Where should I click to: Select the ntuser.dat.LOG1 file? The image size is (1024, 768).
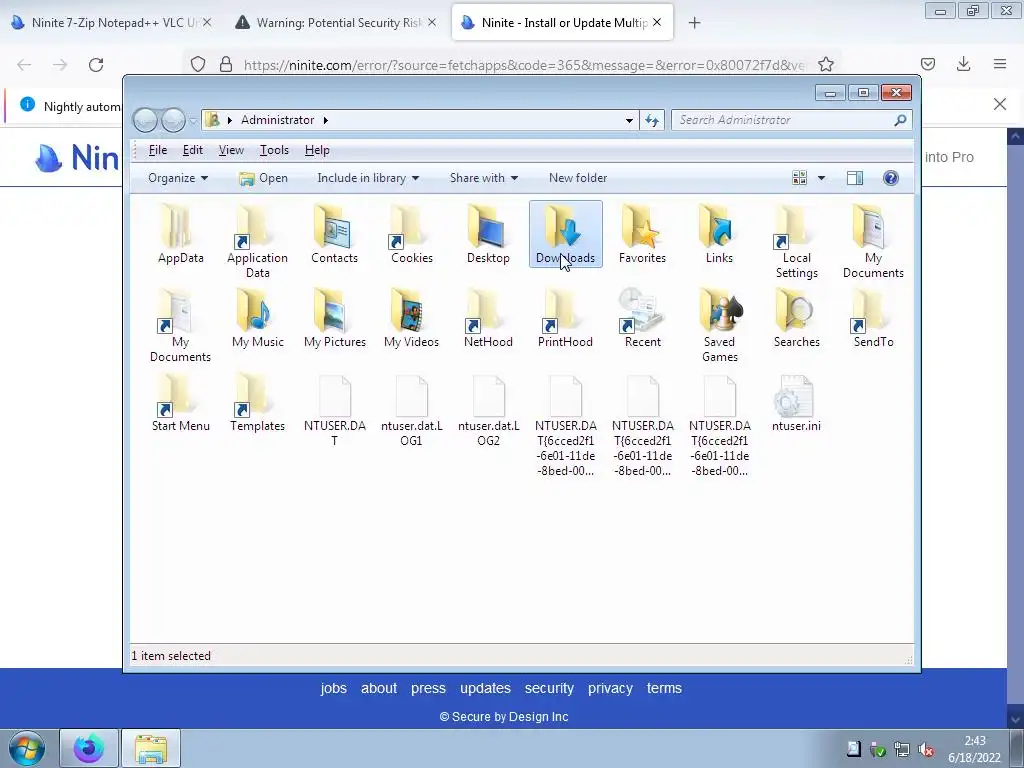(411, 410)
